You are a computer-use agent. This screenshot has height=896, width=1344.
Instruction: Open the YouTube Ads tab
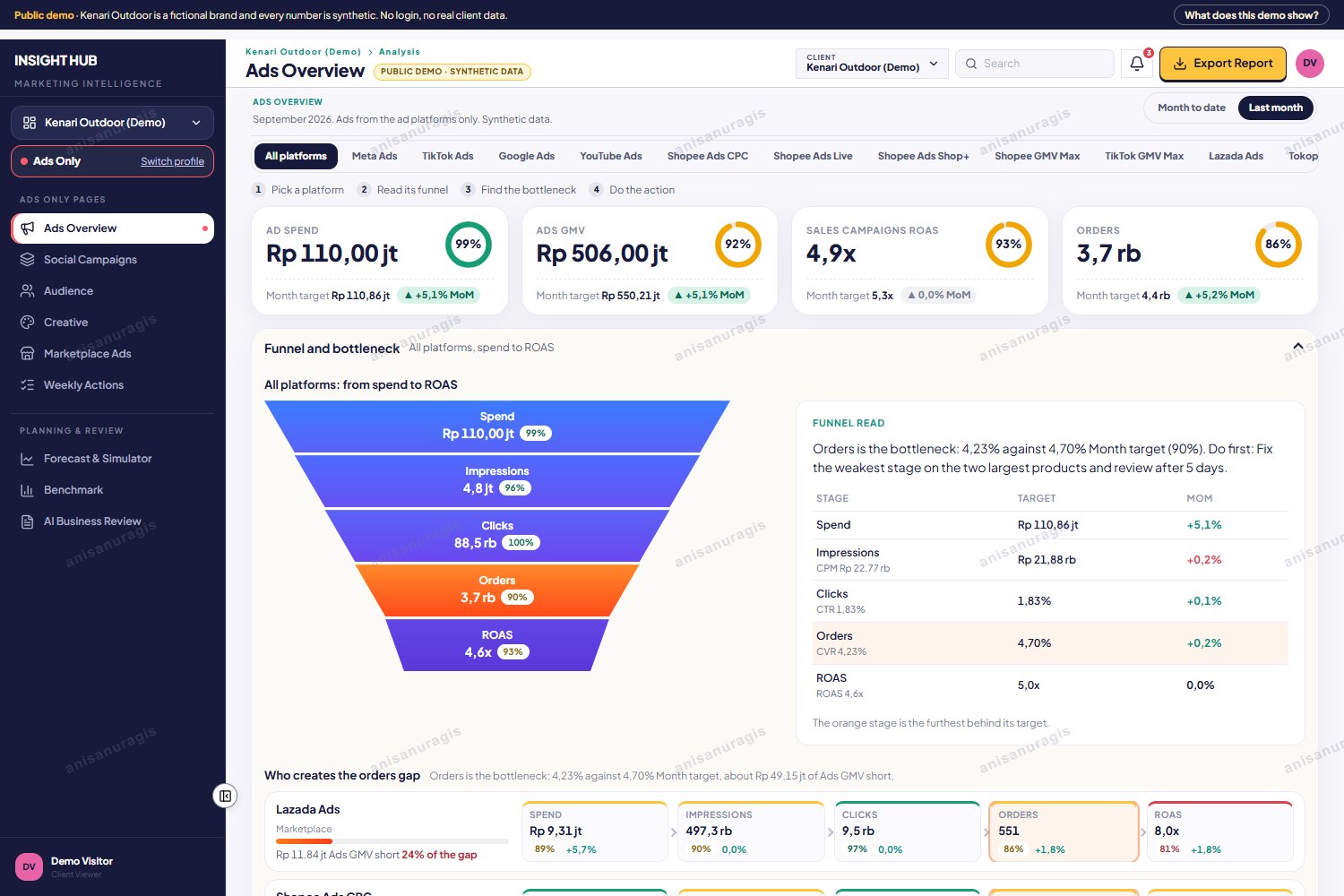click(x=611, y=156)
